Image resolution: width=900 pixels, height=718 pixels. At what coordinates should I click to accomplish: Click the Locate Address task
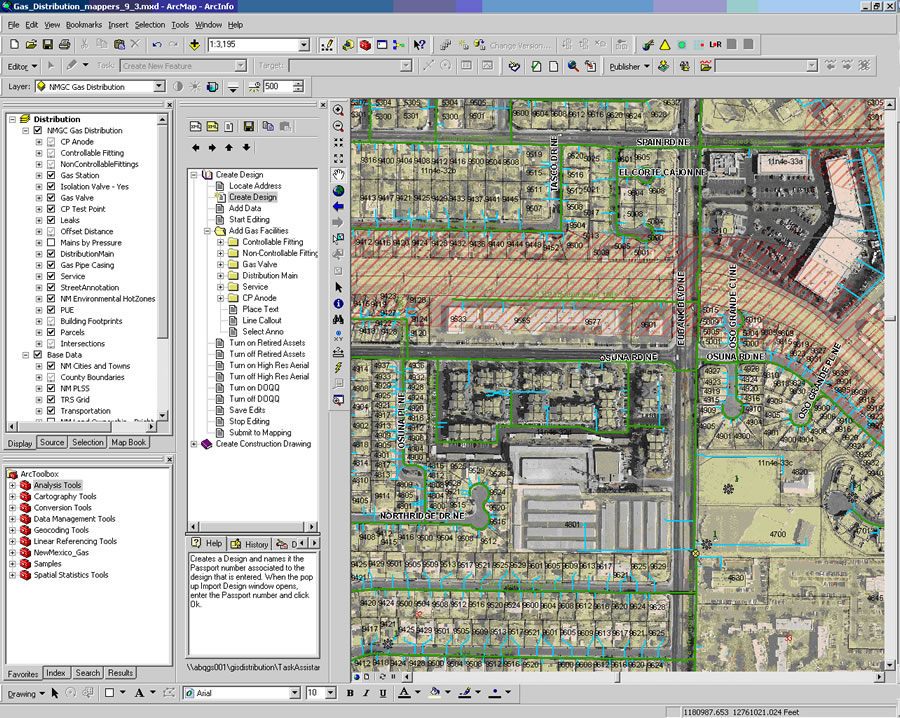(254, 186)
